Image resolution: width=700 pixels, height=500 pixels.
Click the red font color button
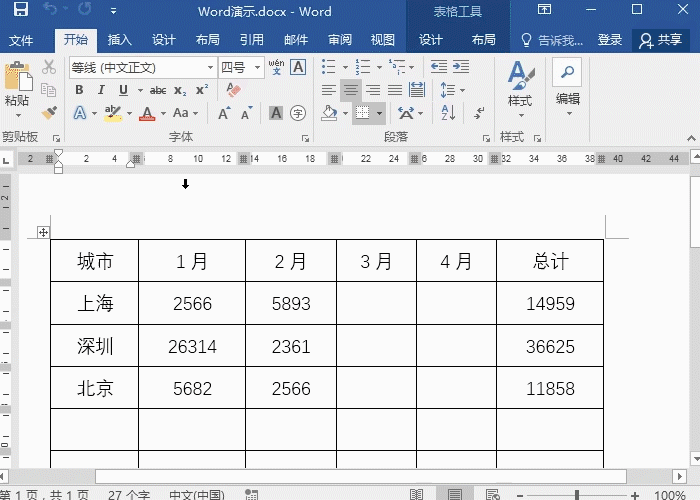[x=147, y=113]
